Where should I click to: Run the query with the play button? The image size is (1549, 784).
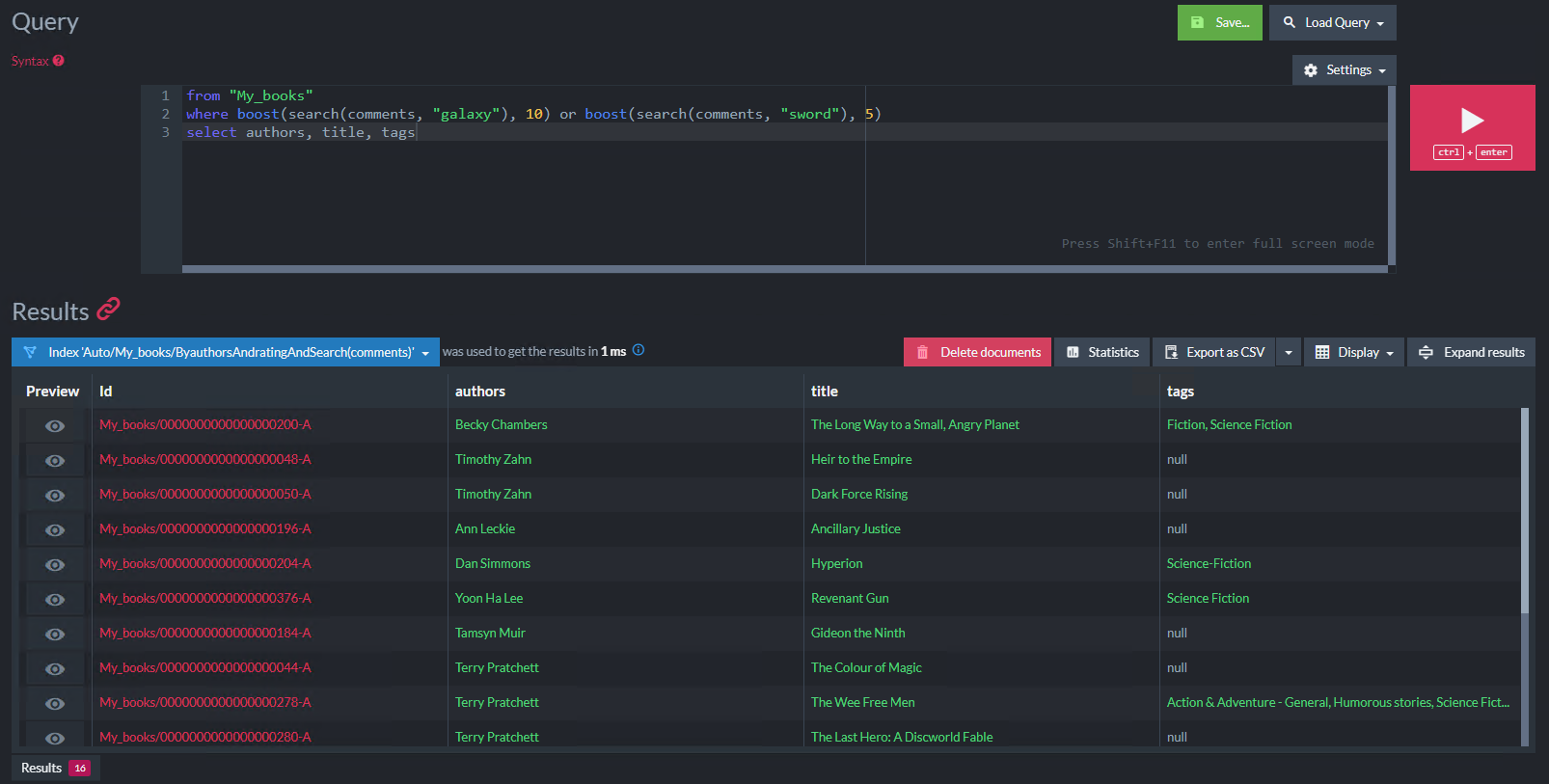[1472, 127]
